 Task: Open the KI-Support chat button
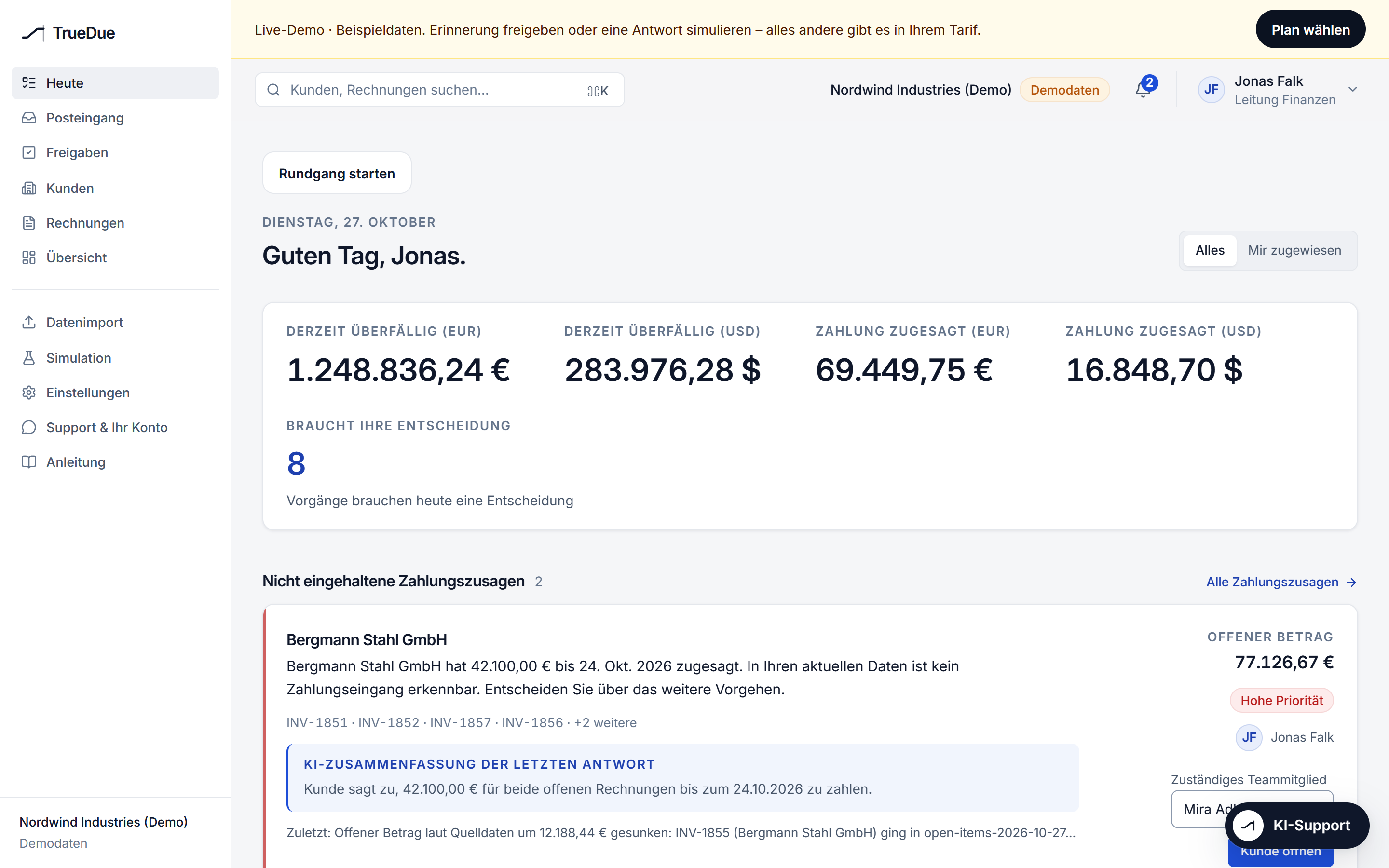click(x=1297, y=826)
